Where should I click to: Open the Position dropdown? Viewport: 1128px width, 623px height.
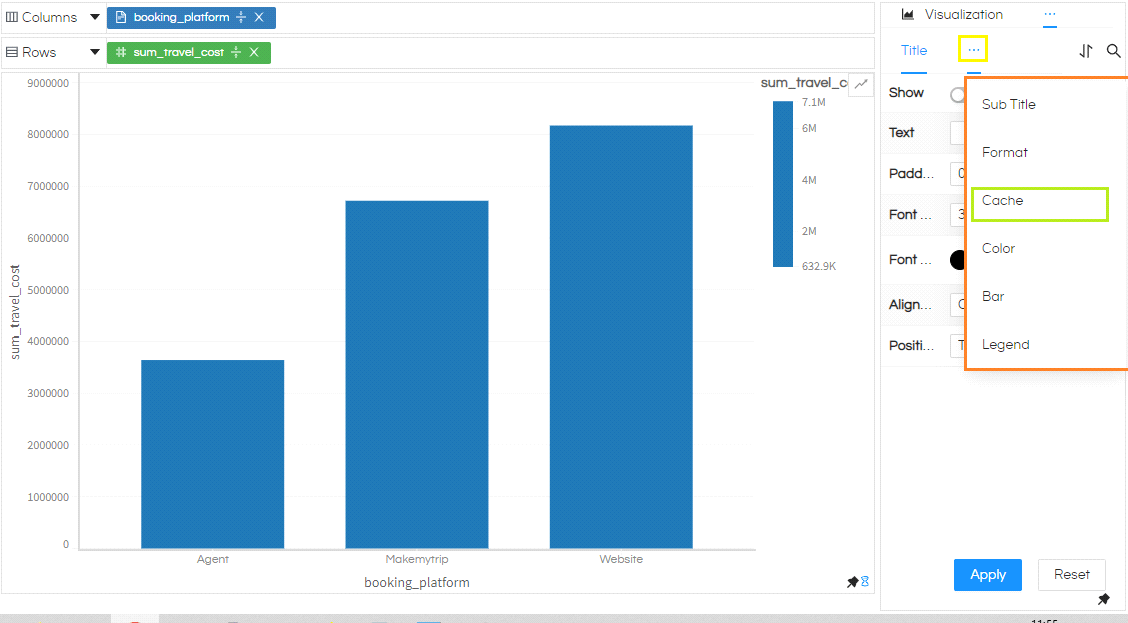tap(958, 345)
